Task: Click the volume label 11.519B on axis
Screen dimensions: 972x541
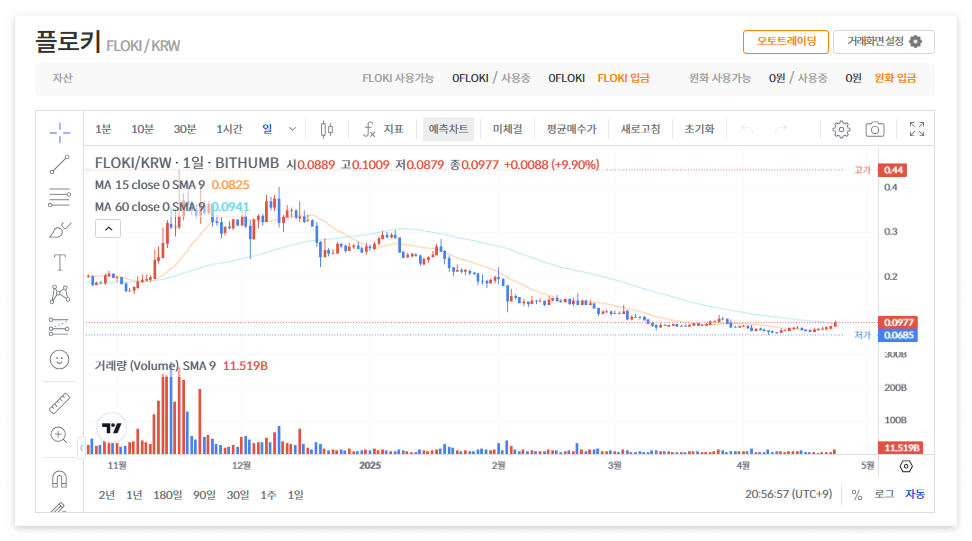Action: point(901,447)
